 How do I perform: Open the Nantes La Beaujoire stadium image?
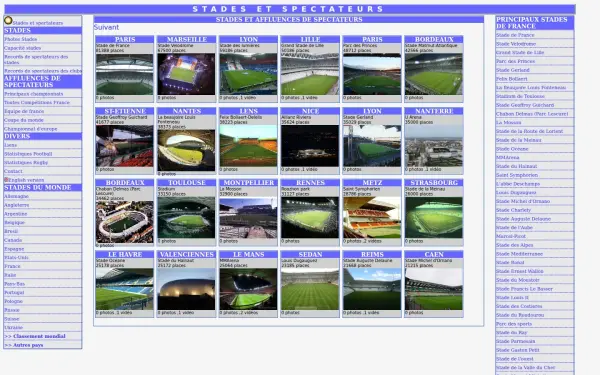tap(186, 150)
